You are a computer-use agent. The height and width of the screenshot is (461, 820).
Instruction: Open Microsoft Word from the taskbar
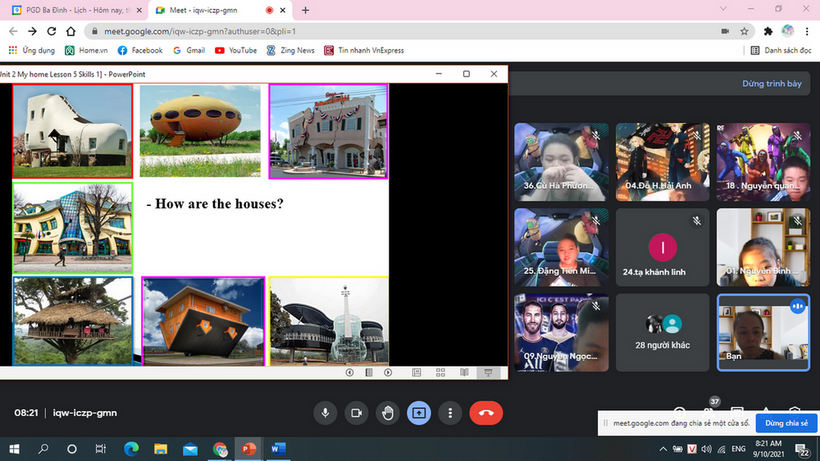point(277,449)
